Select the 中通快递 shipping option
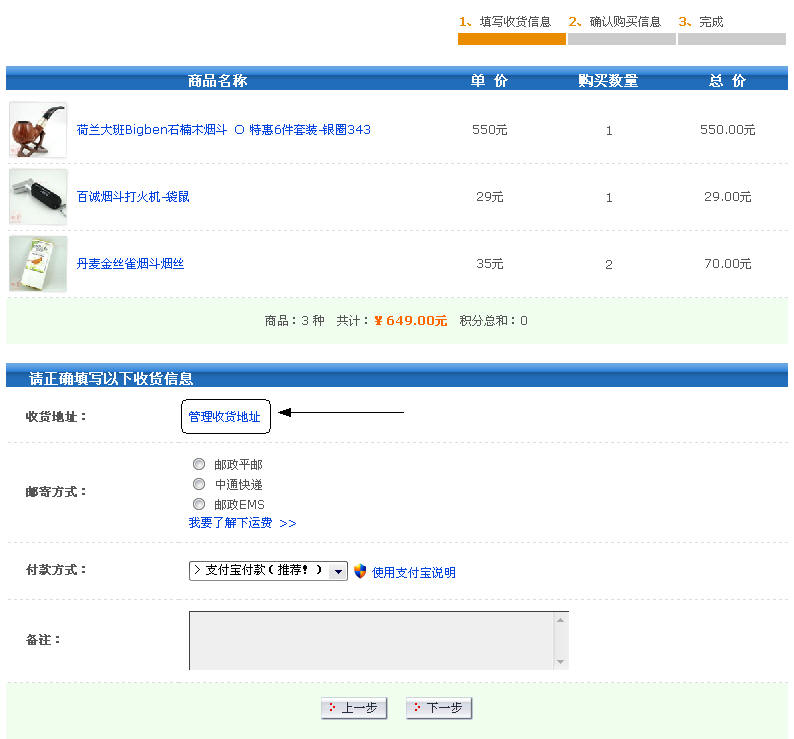This screenshot has height=739, width=794. point(199,485)
